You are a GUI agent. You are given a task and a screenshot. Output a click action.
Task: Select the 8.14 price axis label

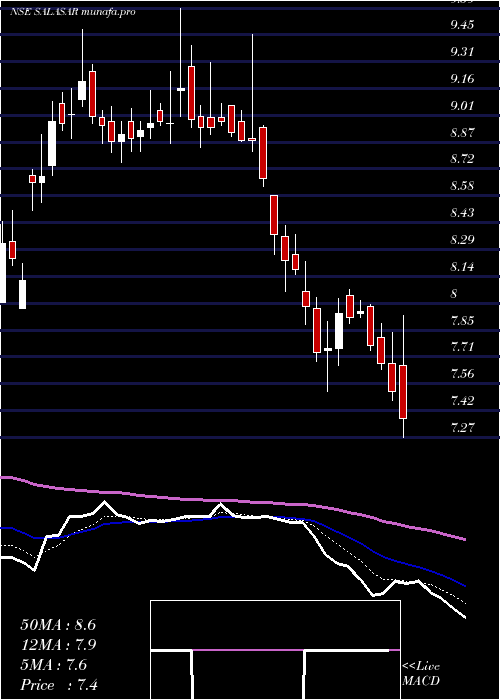click(x=462, y=267)
